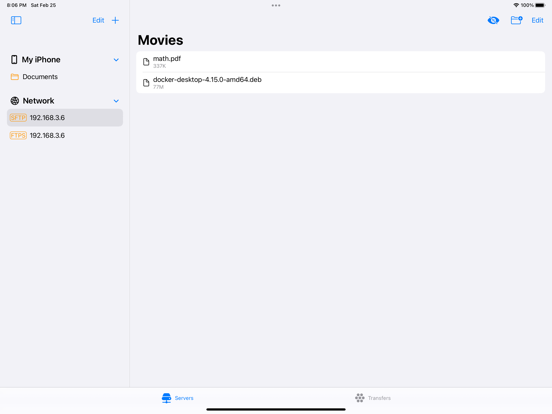Tap the home indicator bar
This screenshot has width=552, height=414.
[x=276, y=409]
